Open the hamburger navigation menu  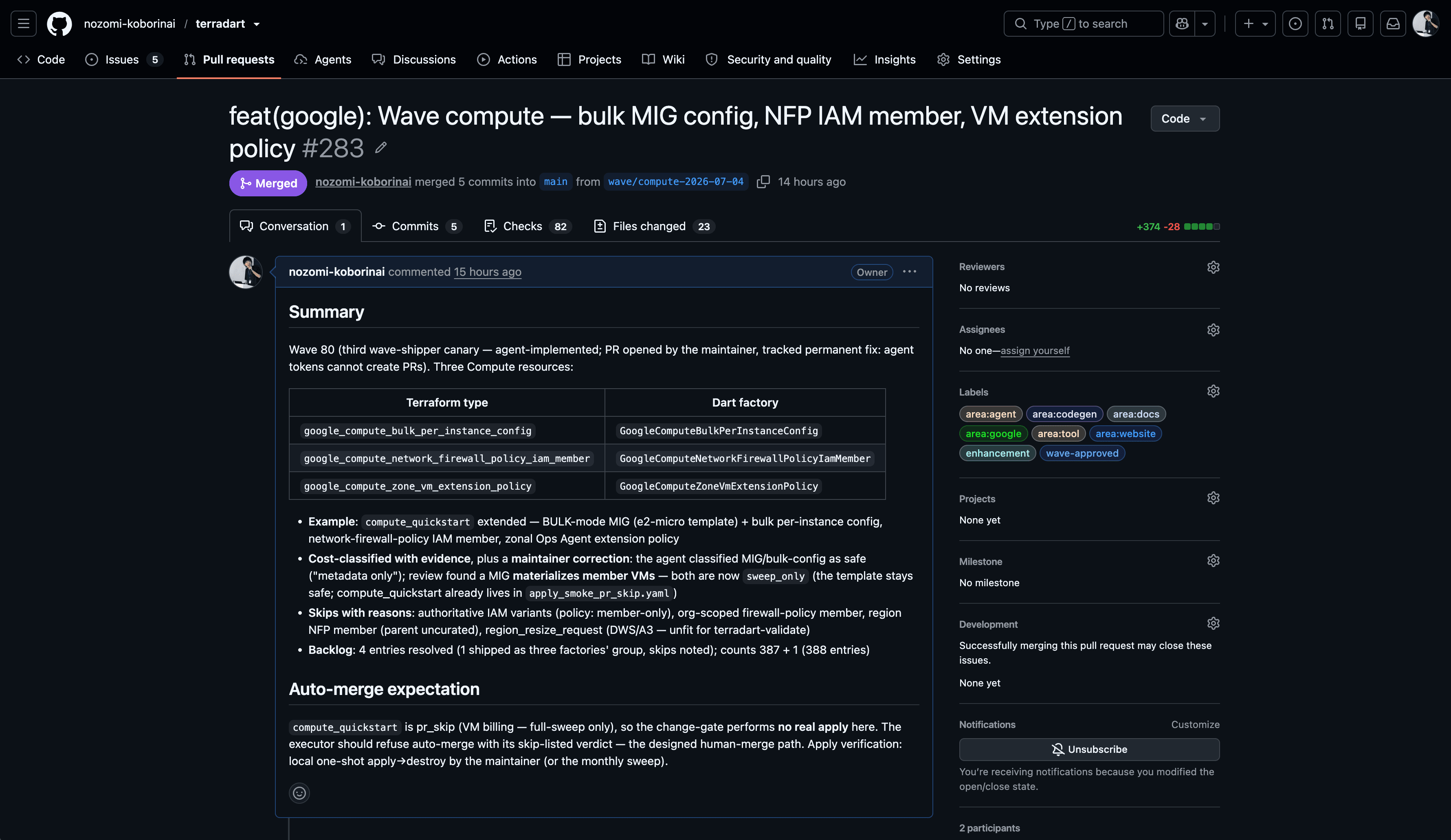point(24,24)
